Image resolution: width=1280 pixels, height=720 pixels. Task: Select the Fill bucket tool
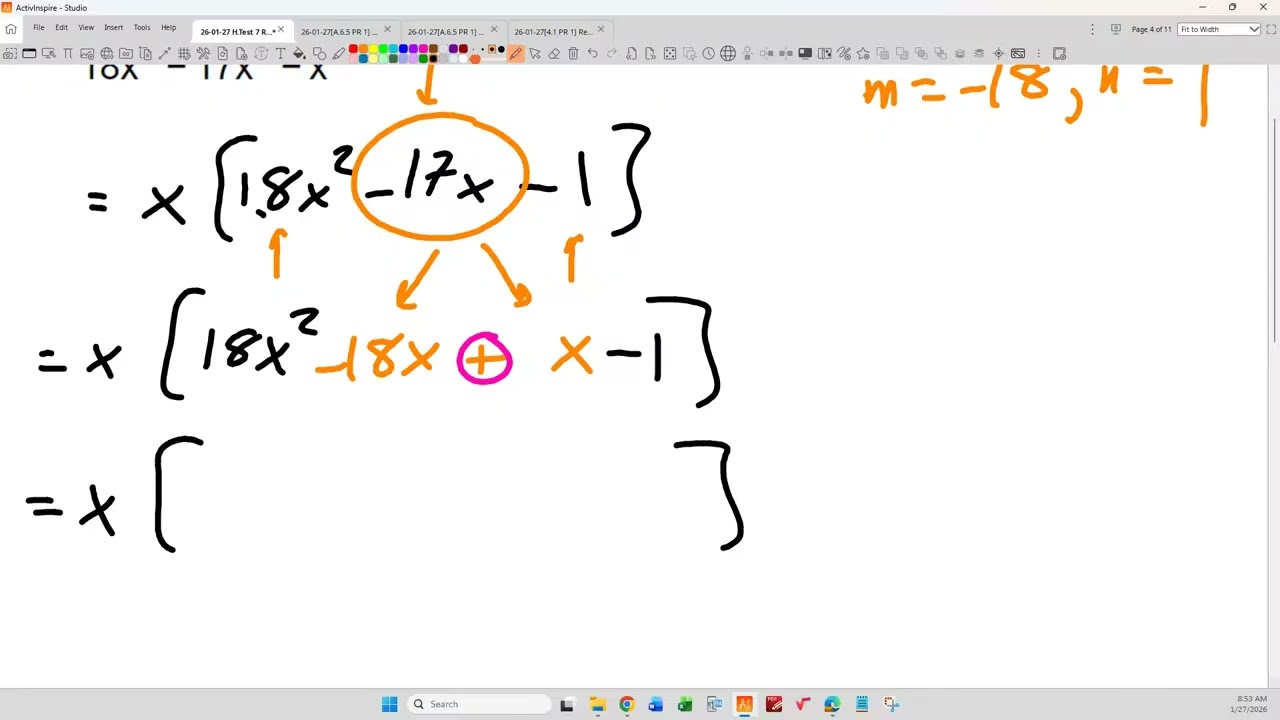(299, 53)
